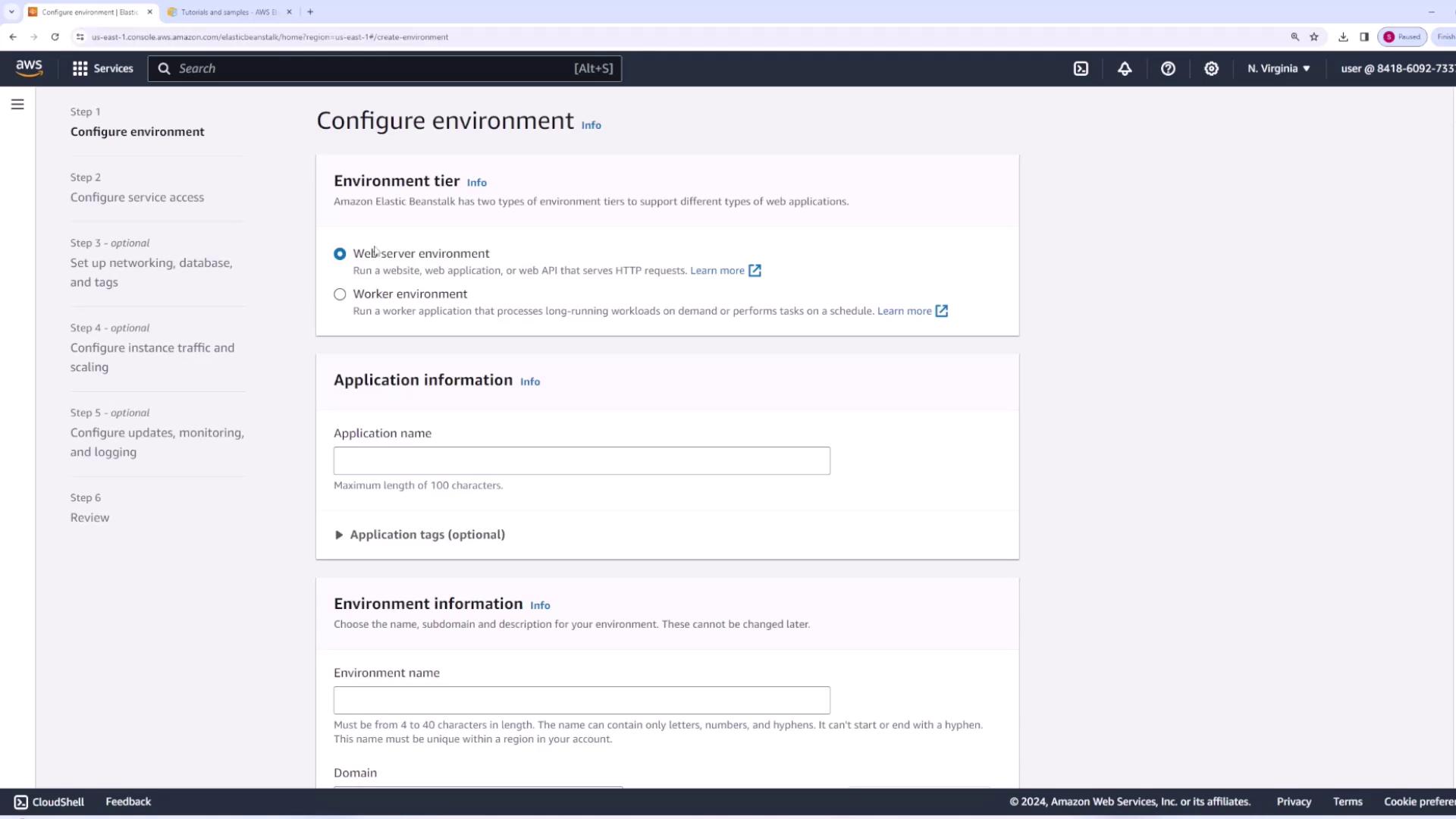Open CloudShell icon in top navigation bar

[1081, 68]
